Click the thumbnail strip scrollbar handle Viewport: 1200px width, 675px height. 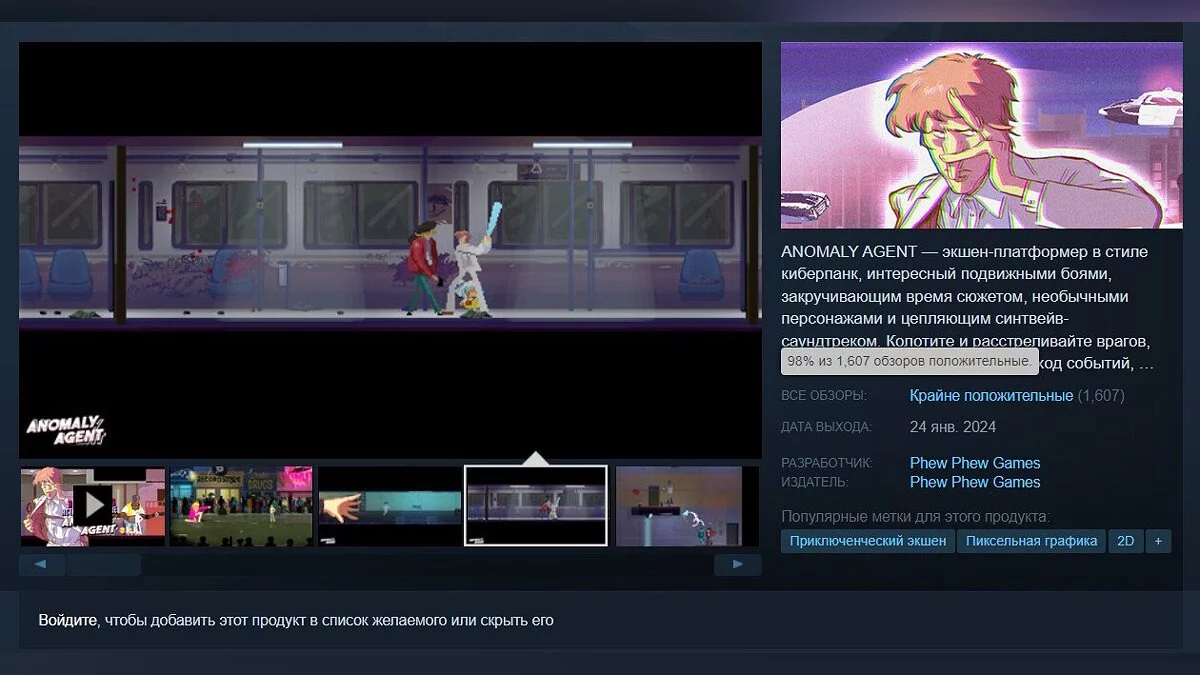click(104, 565)
